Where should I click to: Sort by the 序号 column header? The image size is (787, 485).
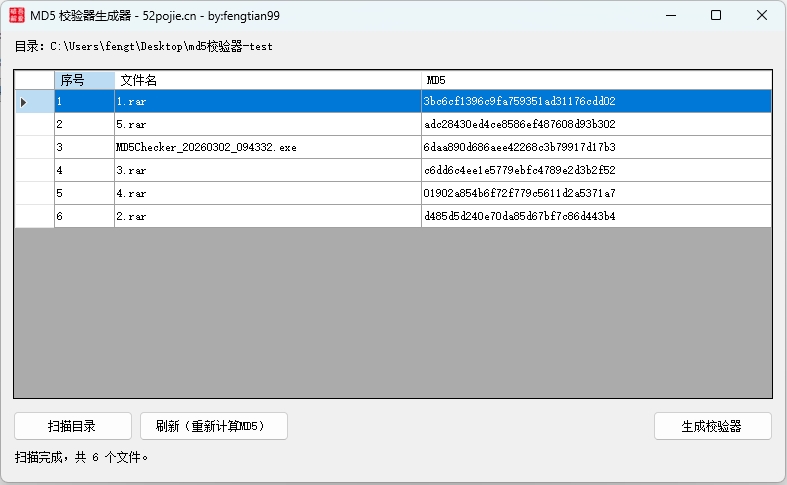coord(84,80)
